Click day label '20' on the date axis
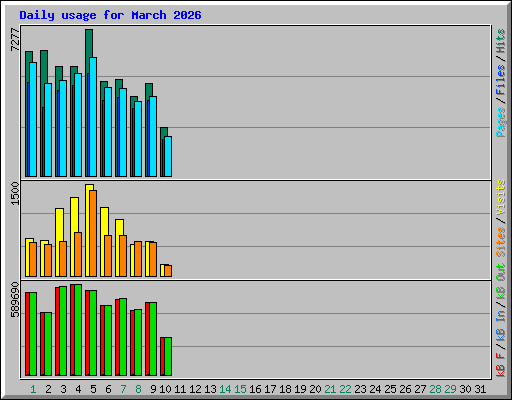The width and height of the screenshot is (512, 400). (315, 389)
